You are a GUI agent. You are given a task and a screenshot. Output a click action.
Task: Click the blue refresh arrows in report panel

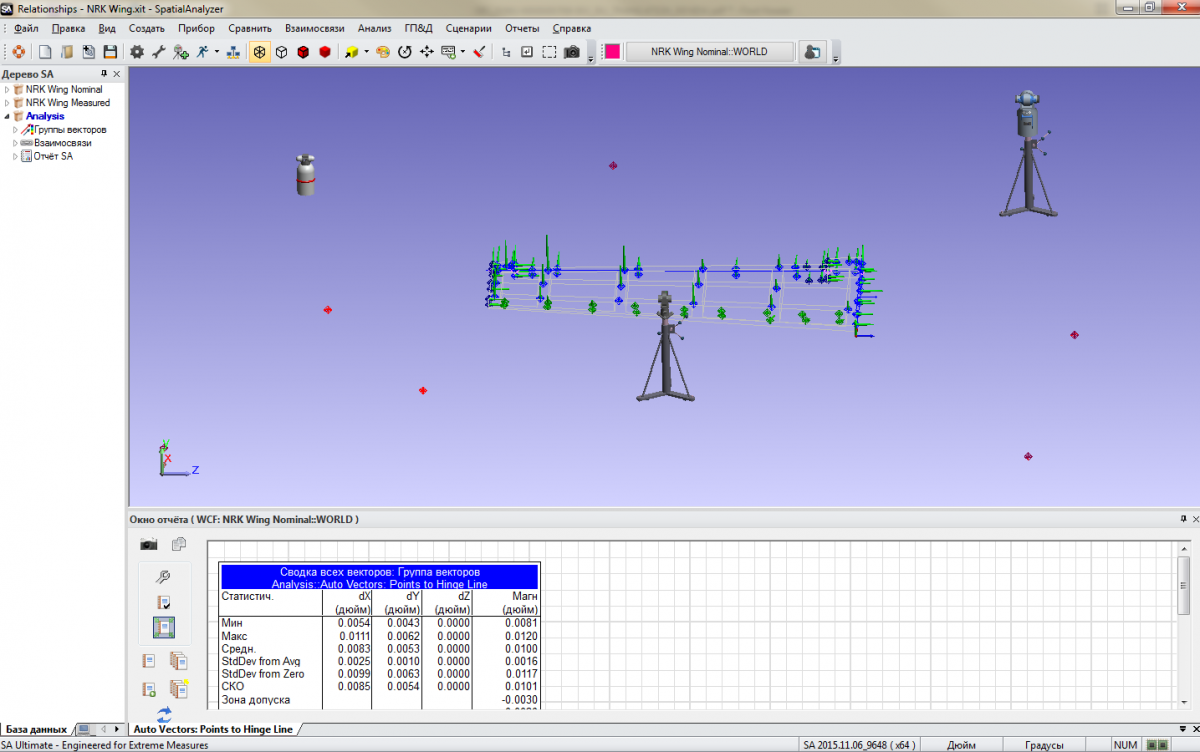click(164, 714)
